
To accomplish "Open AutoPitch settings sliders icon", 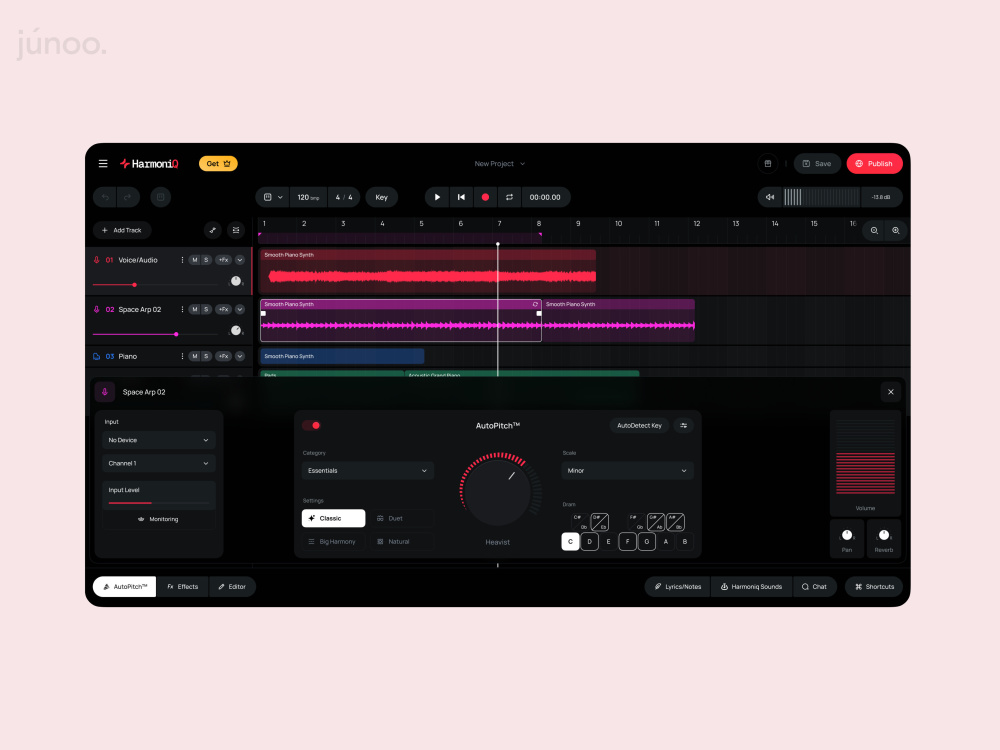I will [684, 425].
